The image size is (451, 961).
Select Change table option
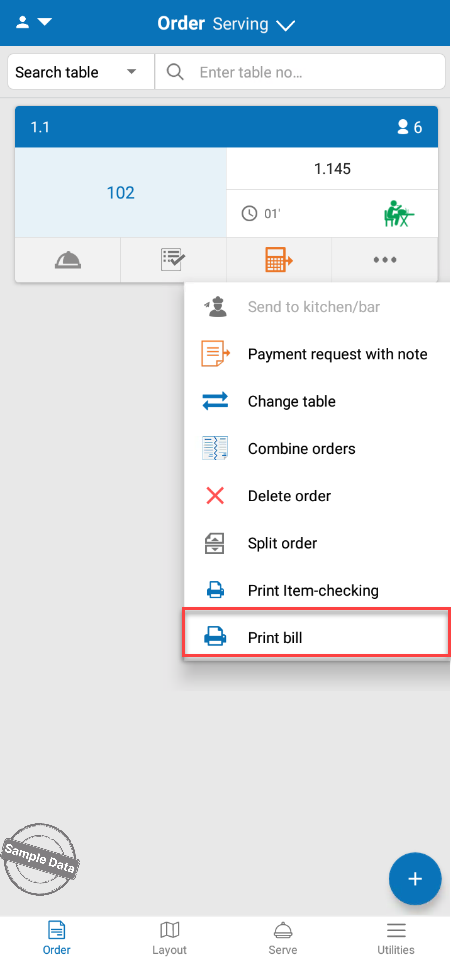[x=317, y=401]
